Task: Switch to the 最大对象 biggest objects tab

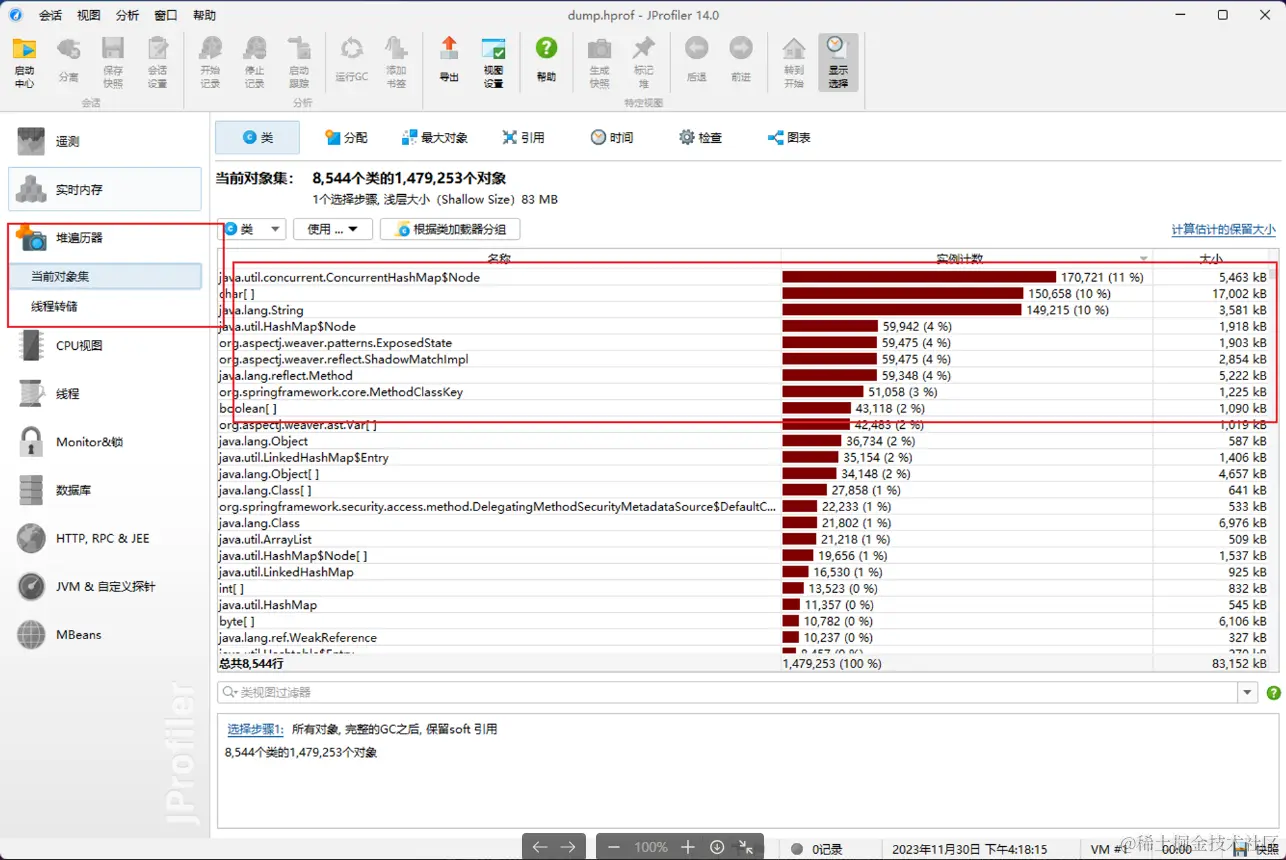Action: pos(435,138)
